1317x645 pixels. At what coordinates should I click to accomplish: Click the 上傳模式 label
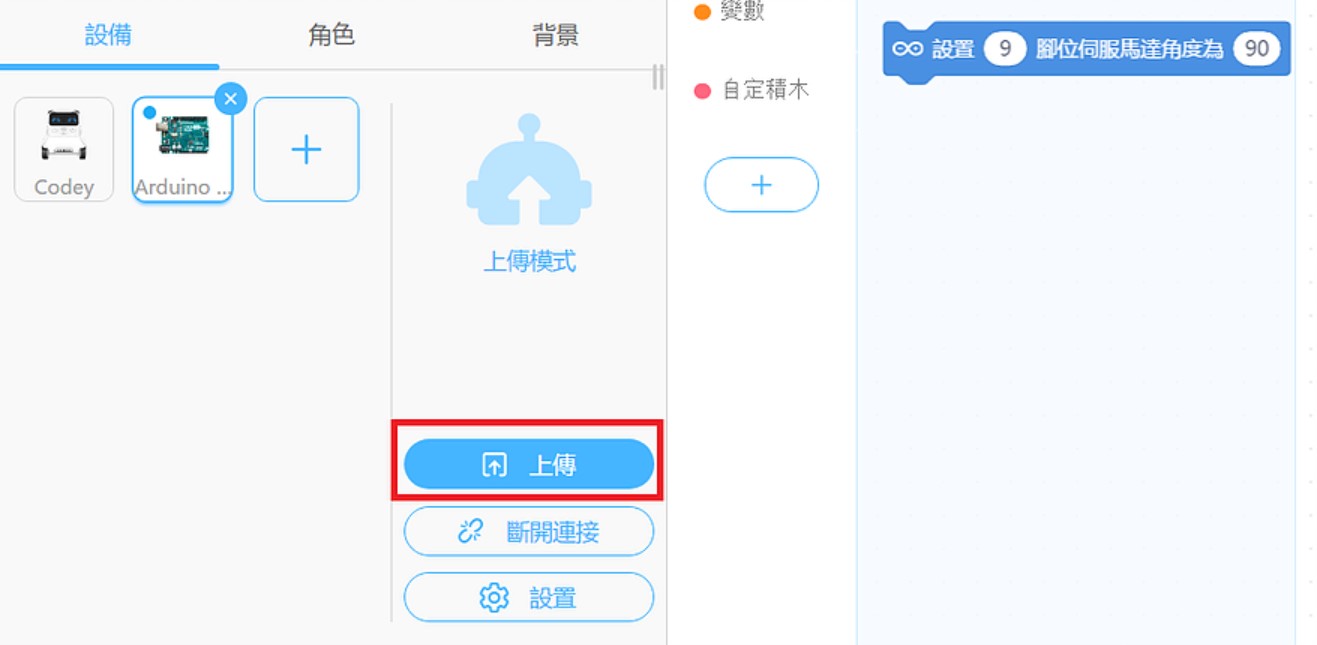pos(530,262)
